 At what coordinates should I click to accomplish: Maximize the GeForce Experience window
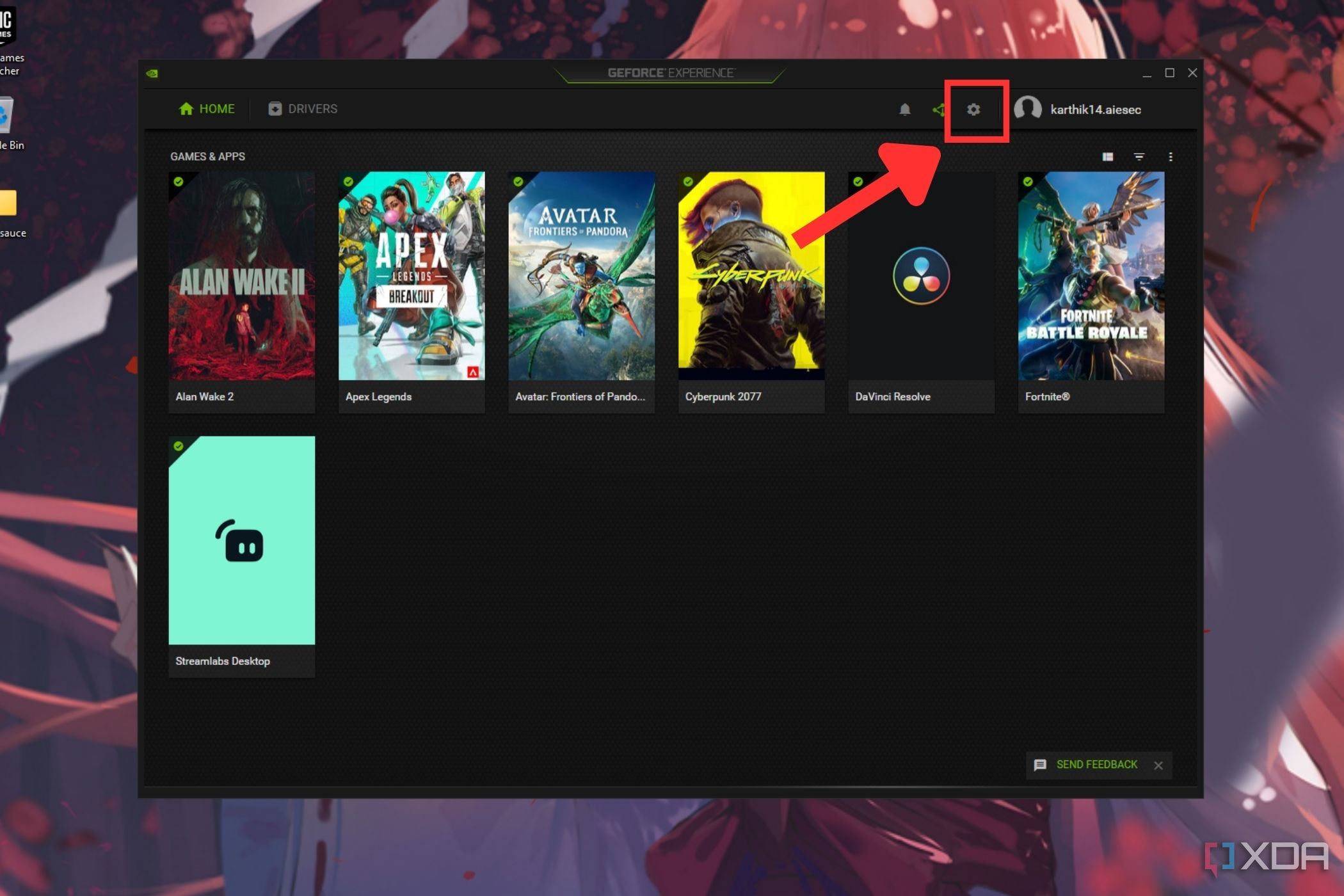pyautogui.click(x=1170, y=73)
